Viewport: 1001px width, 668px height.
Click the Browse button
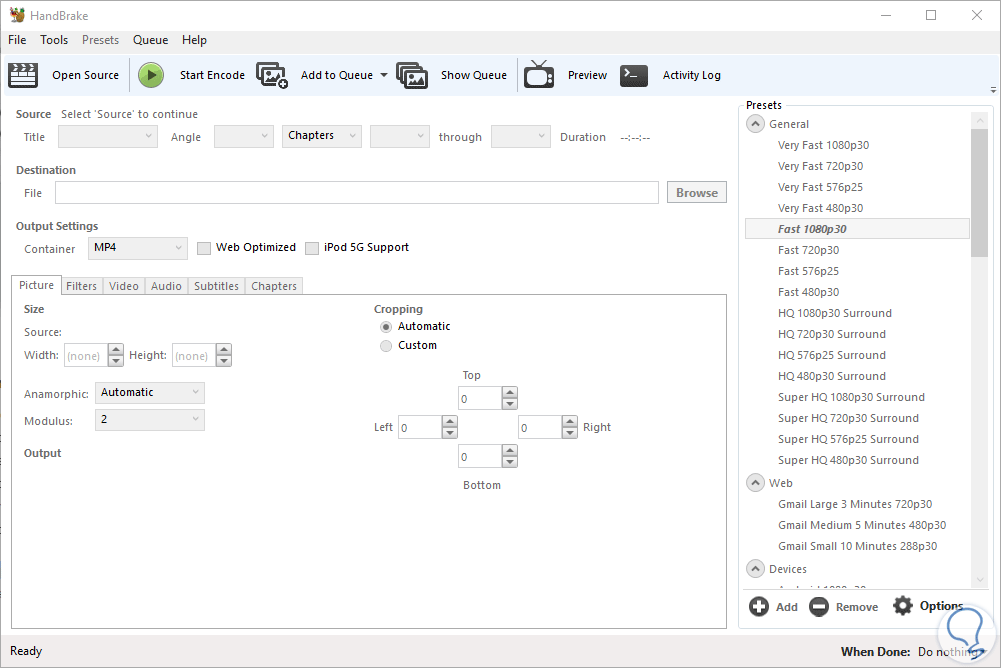697,192
